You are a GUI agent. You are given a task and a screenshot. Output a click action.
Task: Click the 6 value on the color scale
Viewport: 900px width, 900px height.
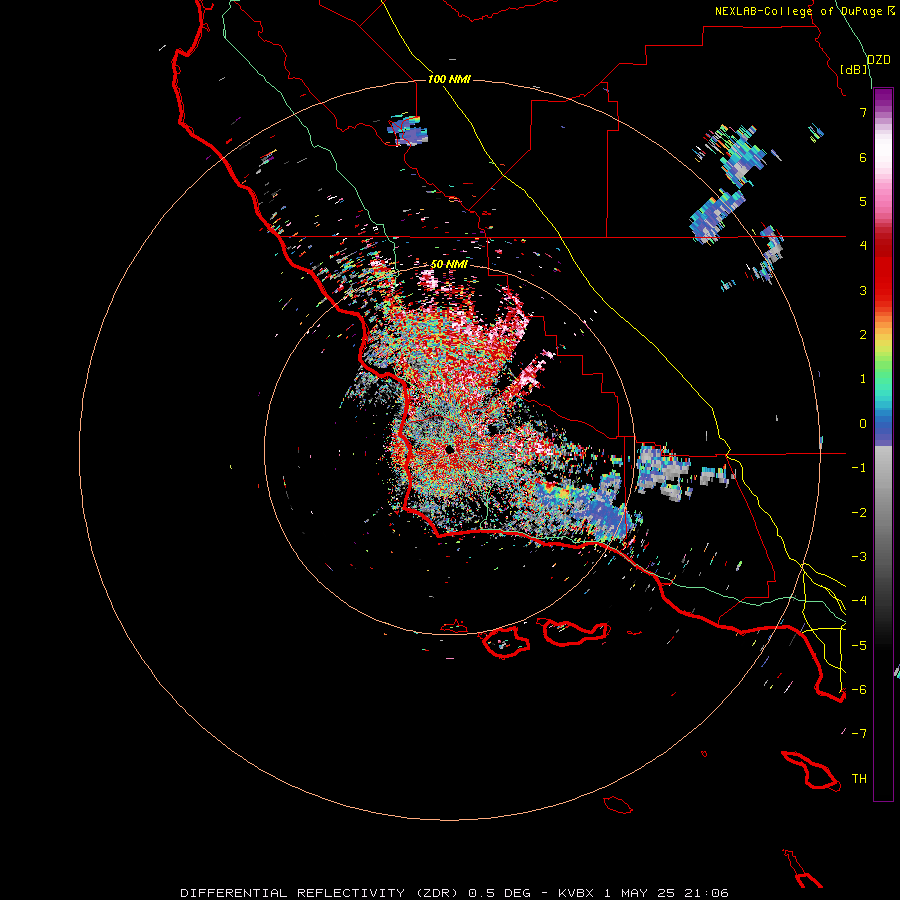[863, 157]
